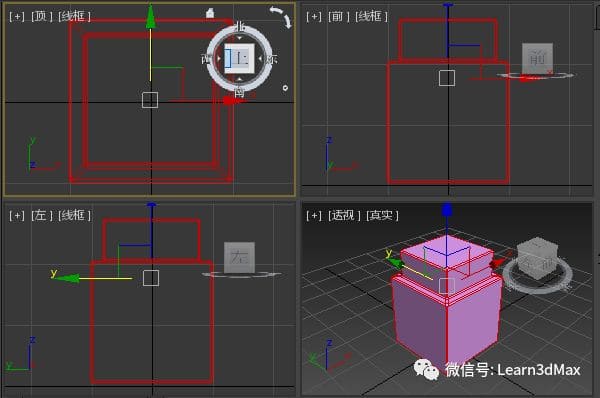Select the 上 face on the top ViewCube
The image size is (600, 398).
(x=239, y=59)
